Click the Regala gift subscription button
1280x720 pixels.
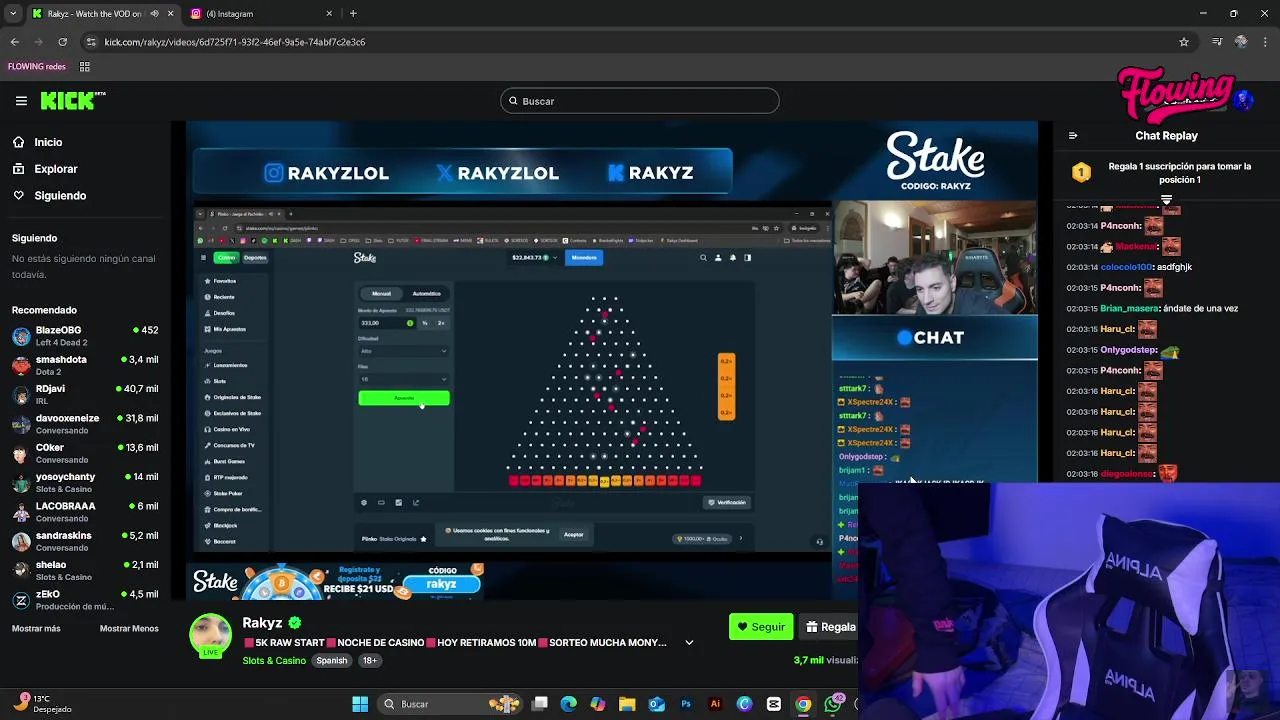pyautogui.click(x=829, y=627)
